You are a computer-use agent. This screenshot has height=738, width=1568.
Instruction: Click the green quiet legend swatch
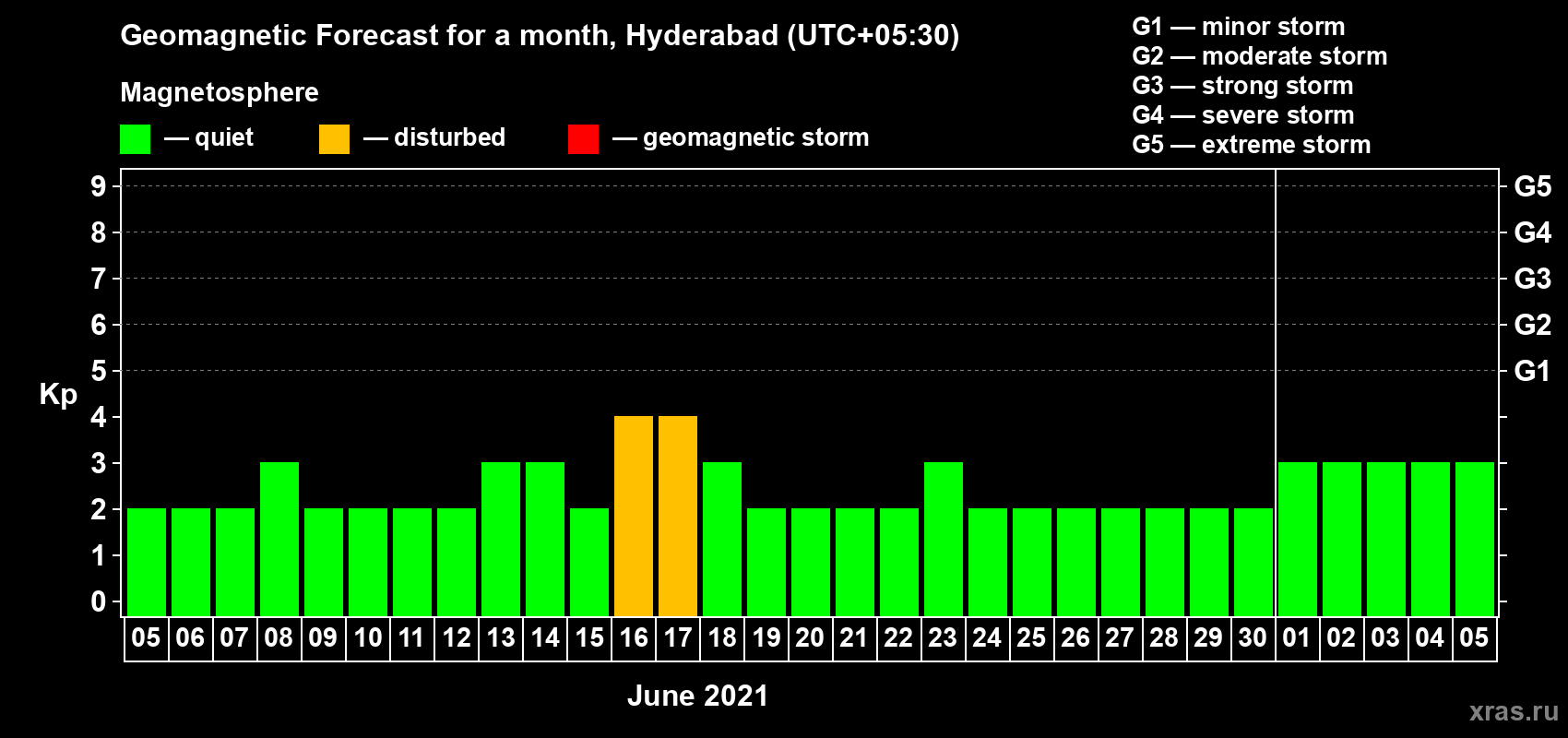(135, 139)
